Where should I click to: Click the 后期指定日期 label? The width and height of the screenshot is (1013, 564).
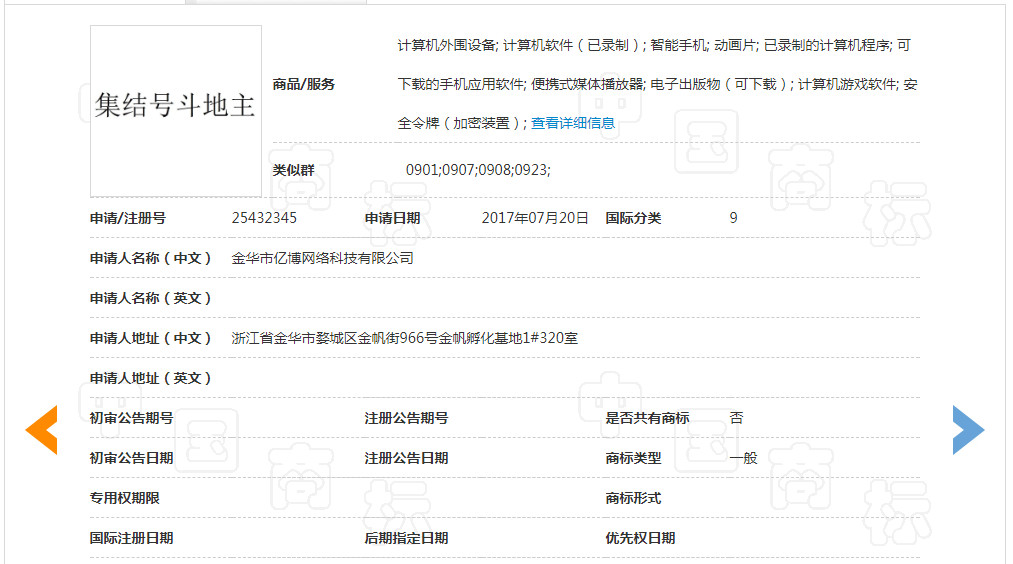(x=406, y=538)
